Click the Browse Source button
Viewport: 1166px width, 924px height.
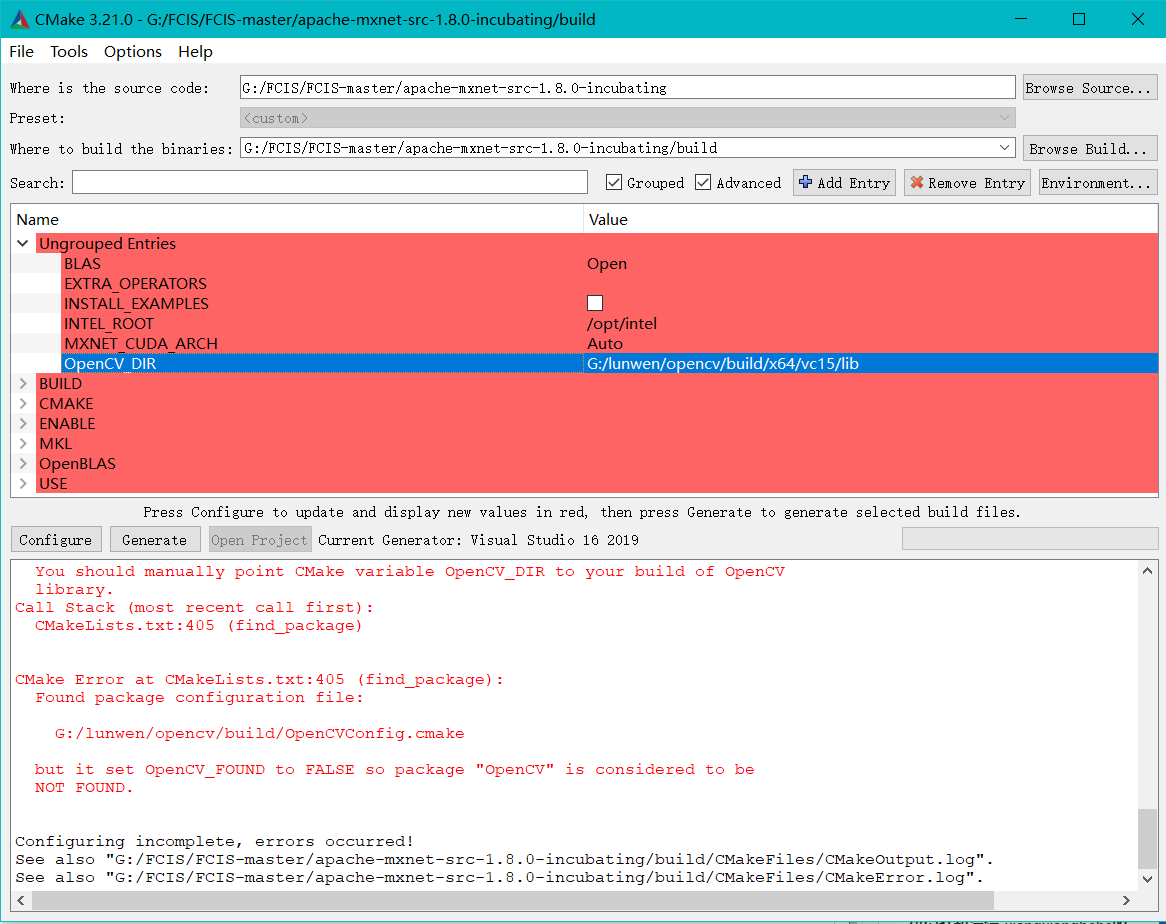[1089, 88]
